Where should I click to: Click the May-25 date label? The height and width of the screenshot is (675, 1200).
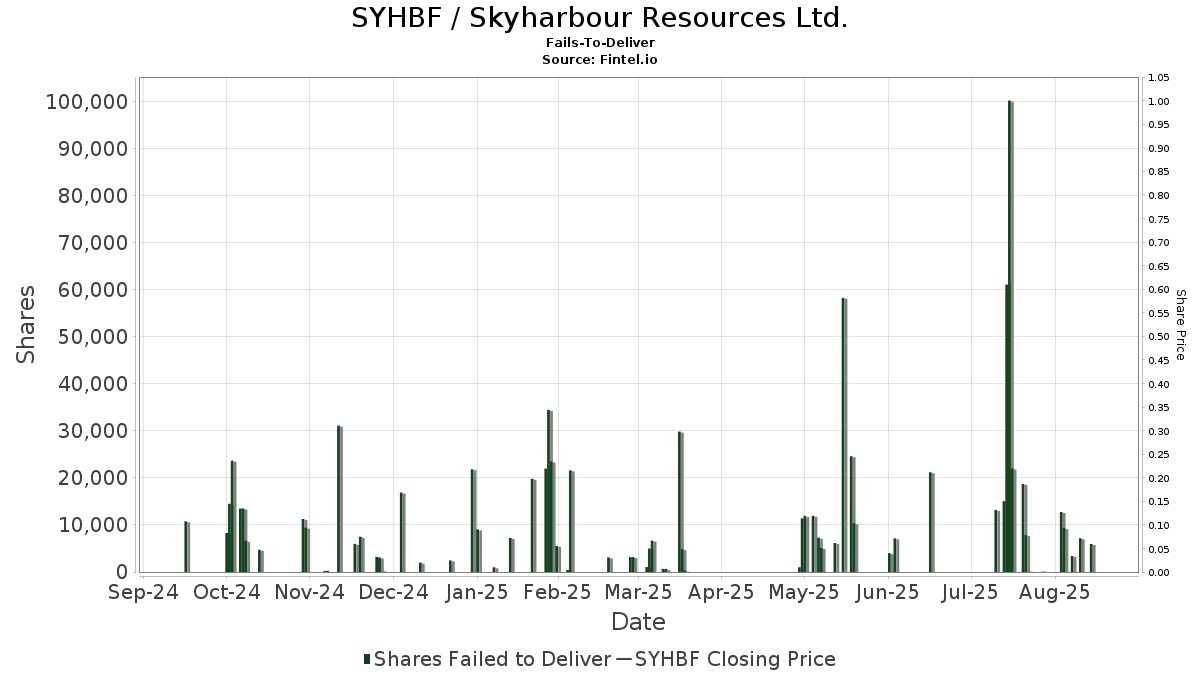(805, 592)
